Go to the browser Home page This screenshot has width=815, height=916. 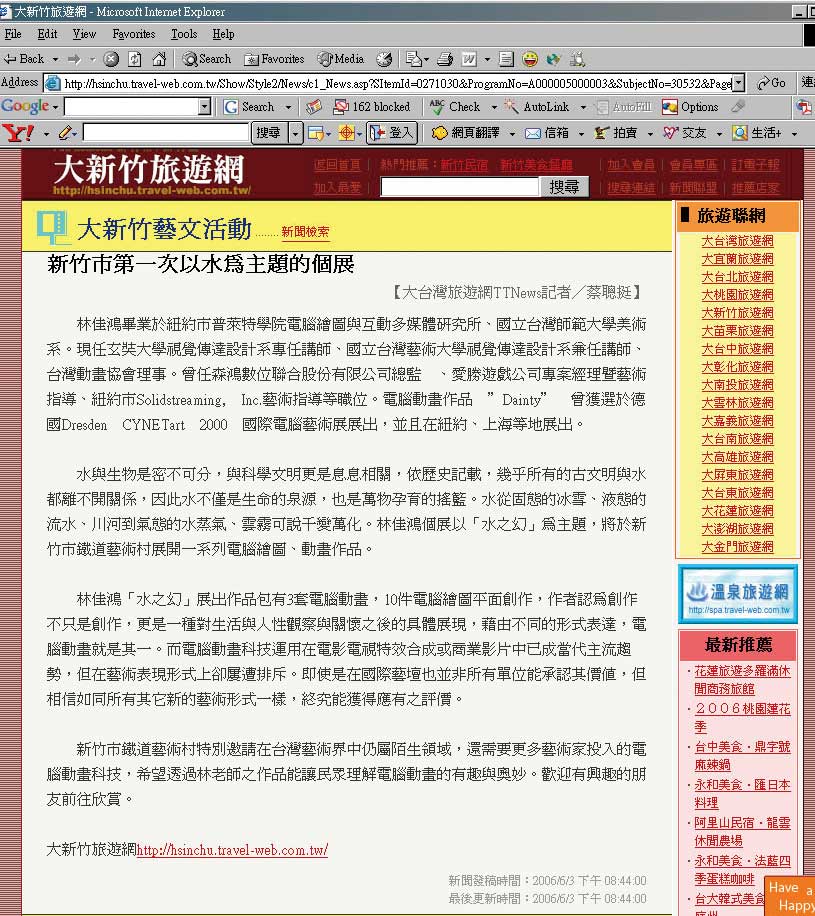(x=159, y=59)
